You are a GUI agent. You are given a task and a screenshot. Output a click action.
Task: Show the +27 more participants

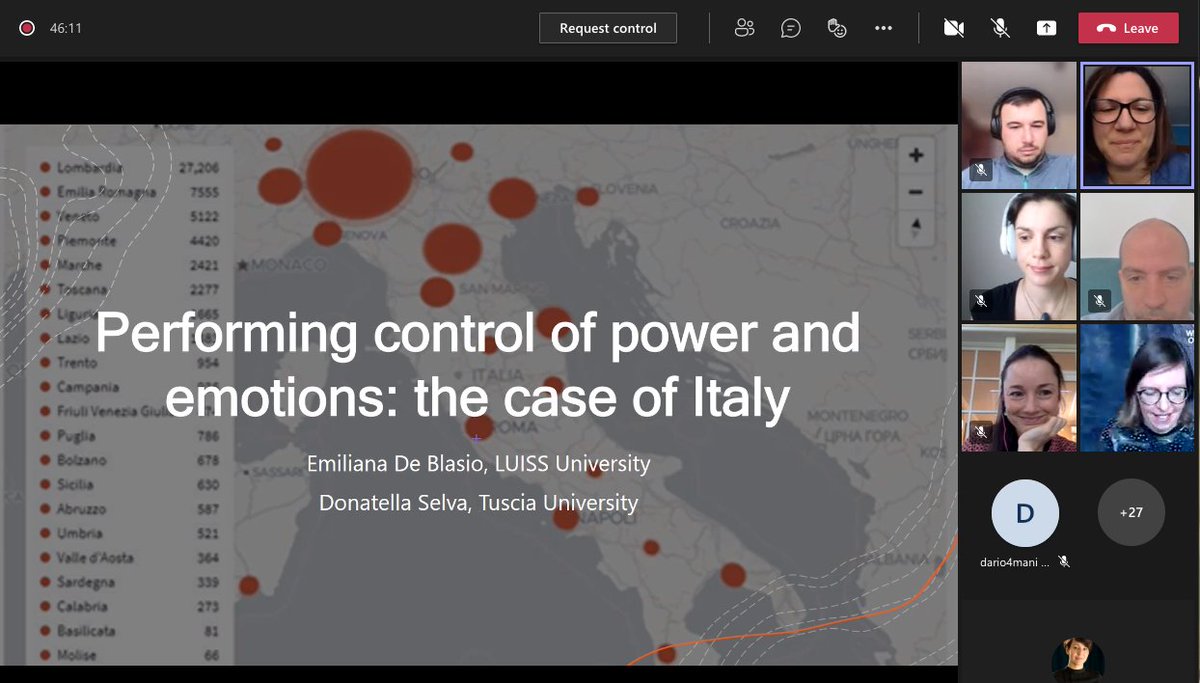[x=1131, y=512]
